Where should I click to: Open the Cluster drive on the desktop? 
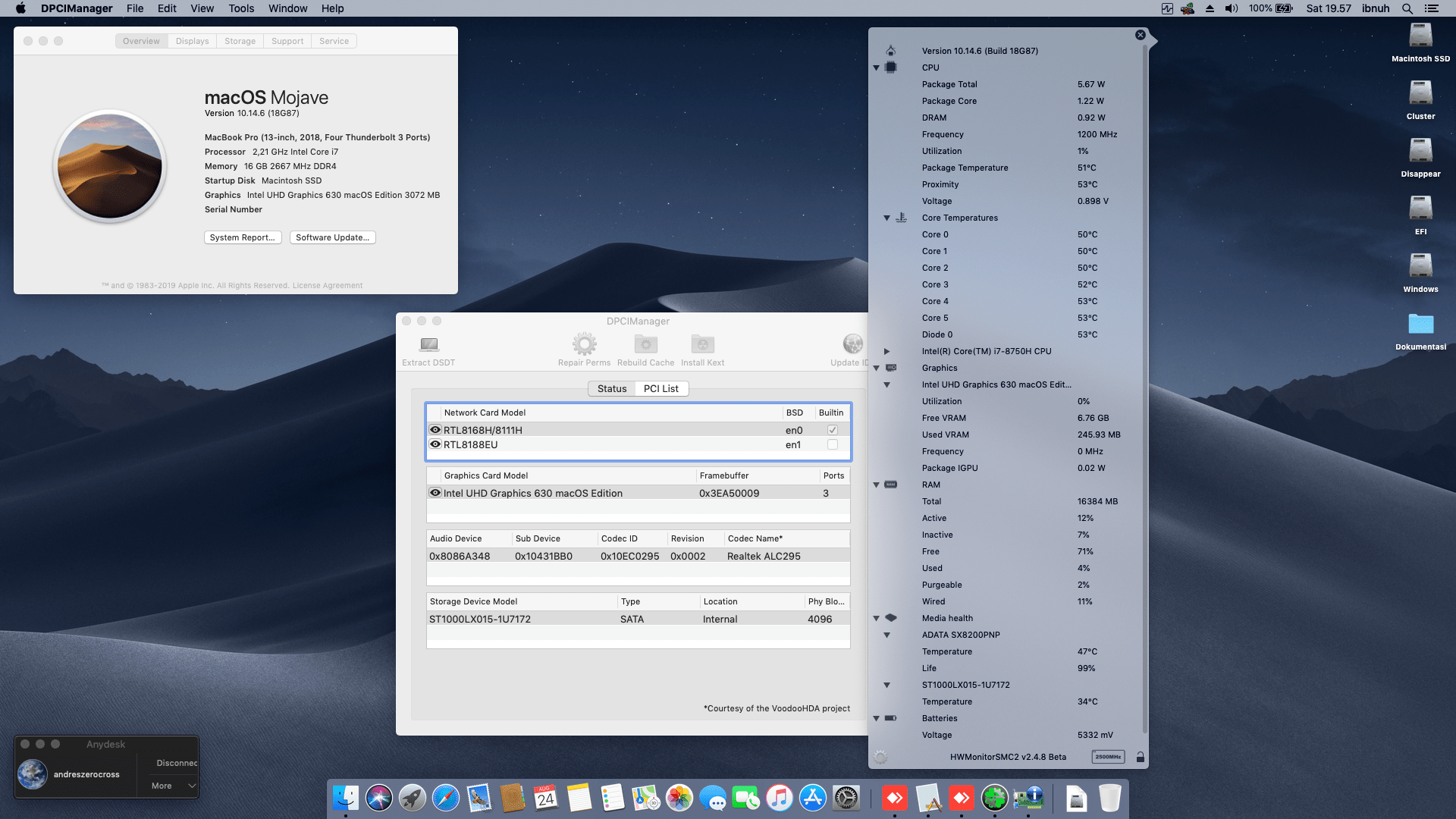[1420, 93]
